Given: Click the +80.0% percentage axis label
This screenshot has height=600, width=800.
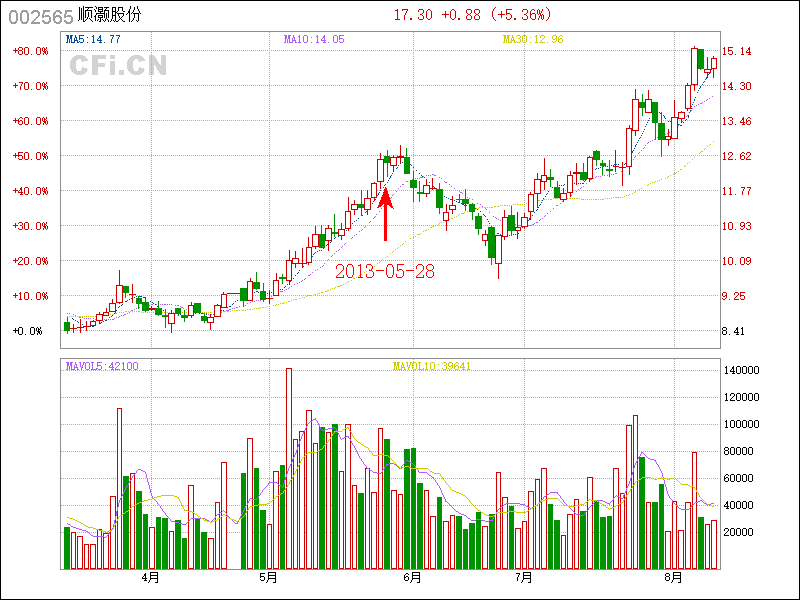Looking at the screenshot, I should 29,51.
